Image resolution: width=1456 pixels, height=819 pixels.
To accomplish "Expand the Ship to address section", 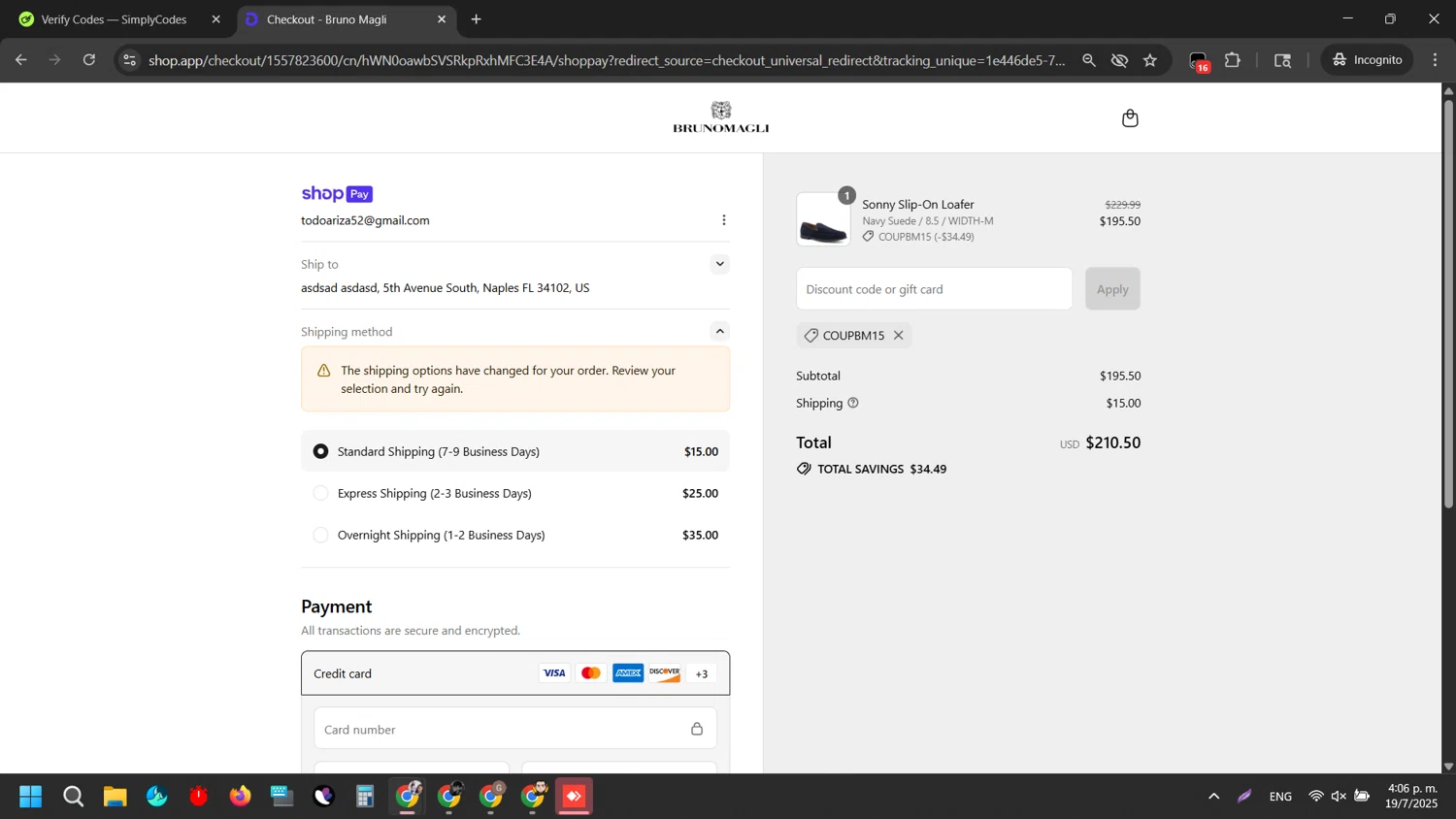I will tap(719, 264).
